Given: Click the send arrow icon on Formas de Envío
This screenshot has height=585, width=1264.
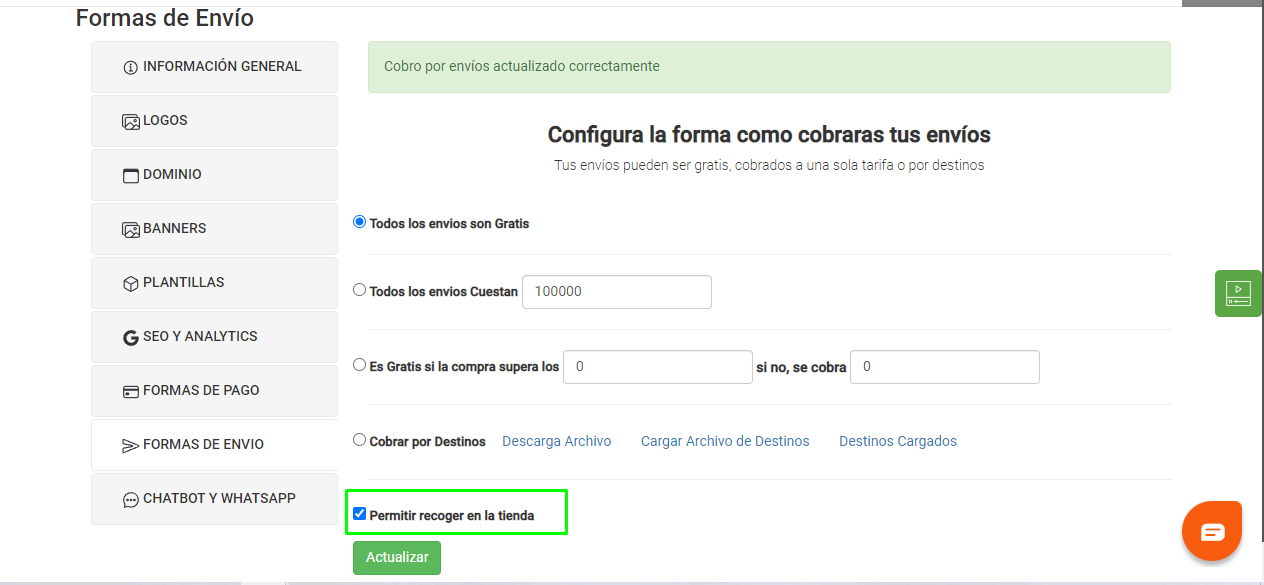Looking at the screenshot, I should (x=130, y=444).
